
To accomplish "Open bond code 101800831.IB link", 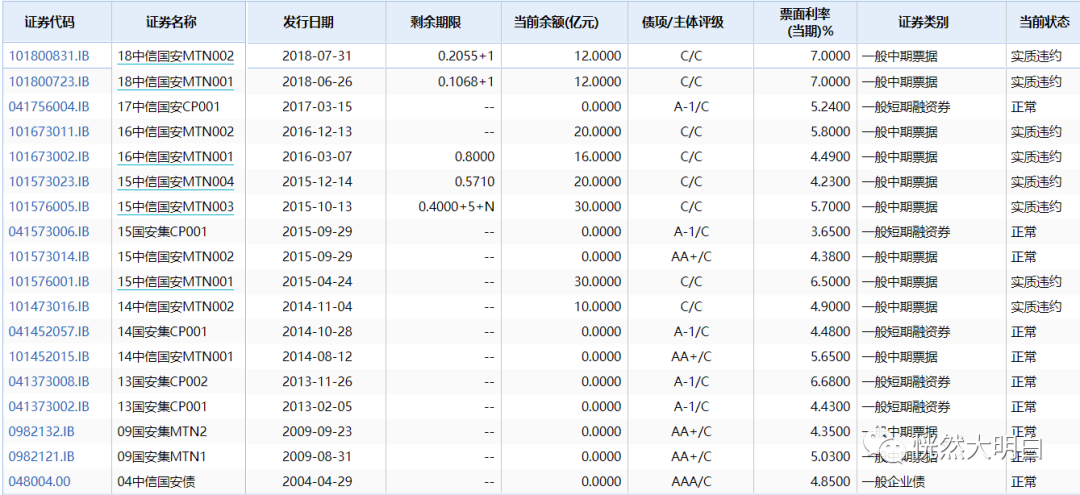I will (49, 56).
